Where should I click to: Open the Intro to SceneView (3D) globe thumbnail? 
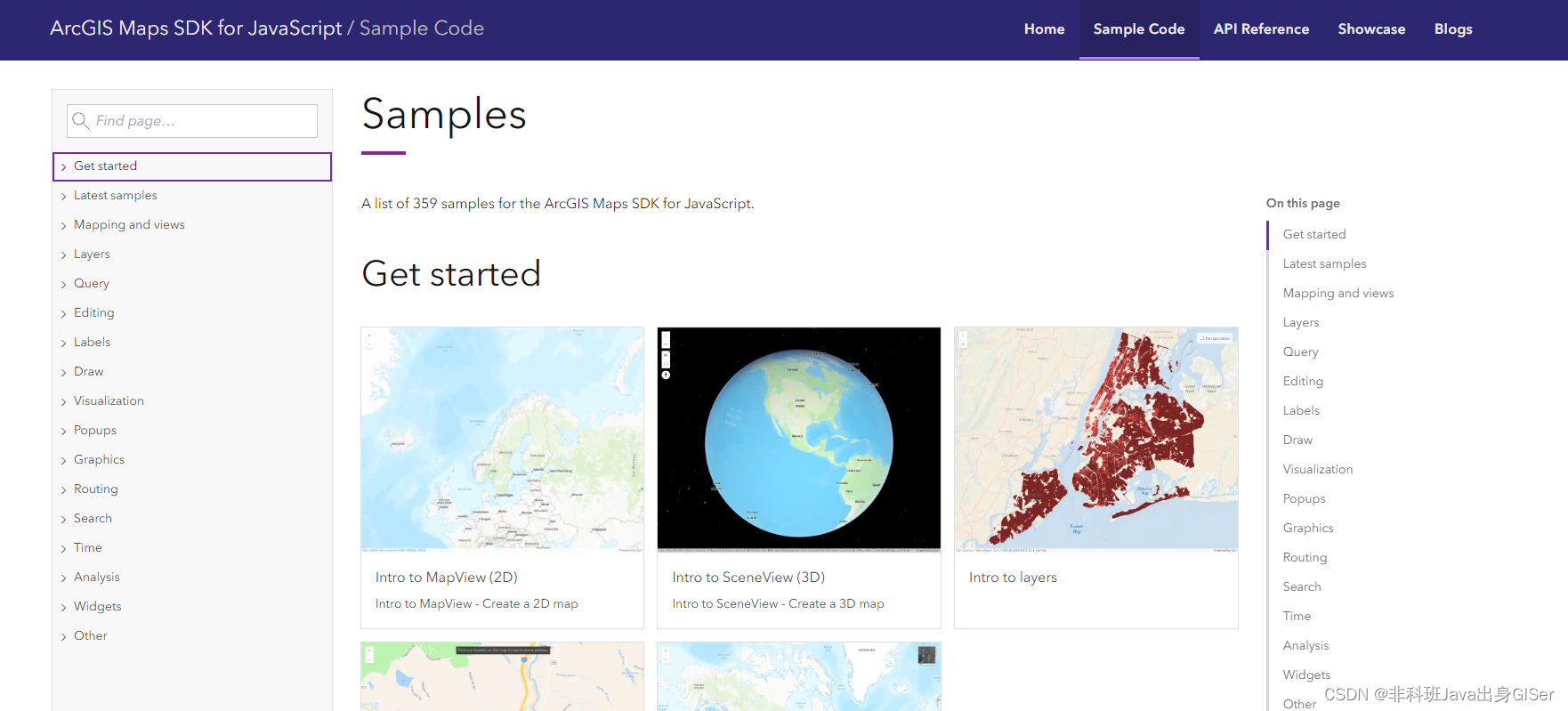coord(799,440)
